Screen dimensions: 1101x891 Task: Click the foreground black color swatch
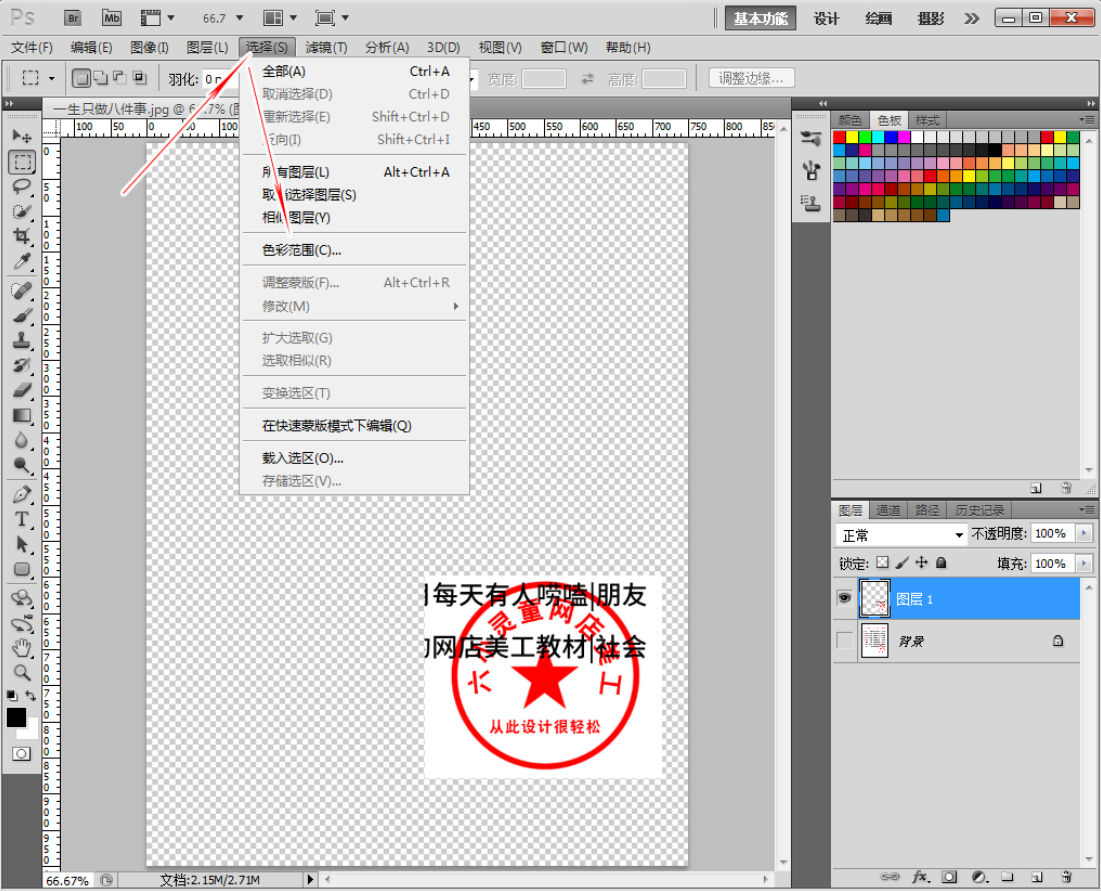point(16,717)
